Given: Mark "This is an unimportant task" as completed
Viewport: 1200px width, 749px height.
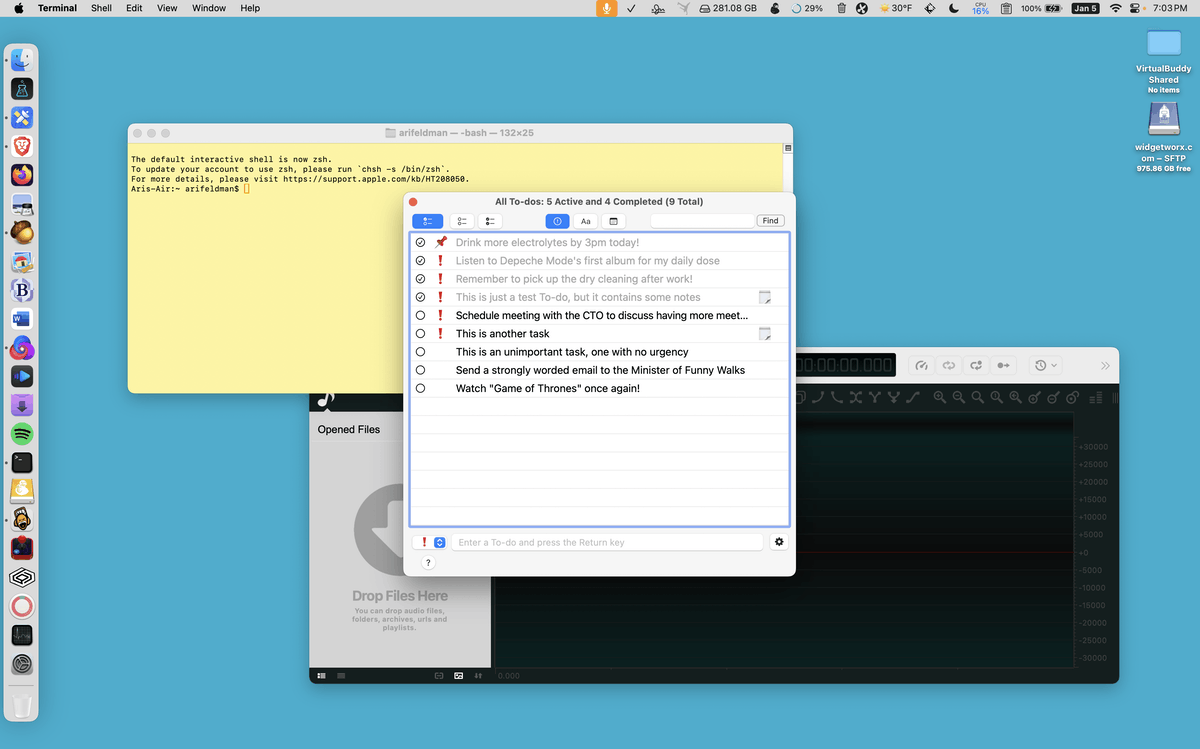Looking at the screenshot, I should [x=420, y=352].
